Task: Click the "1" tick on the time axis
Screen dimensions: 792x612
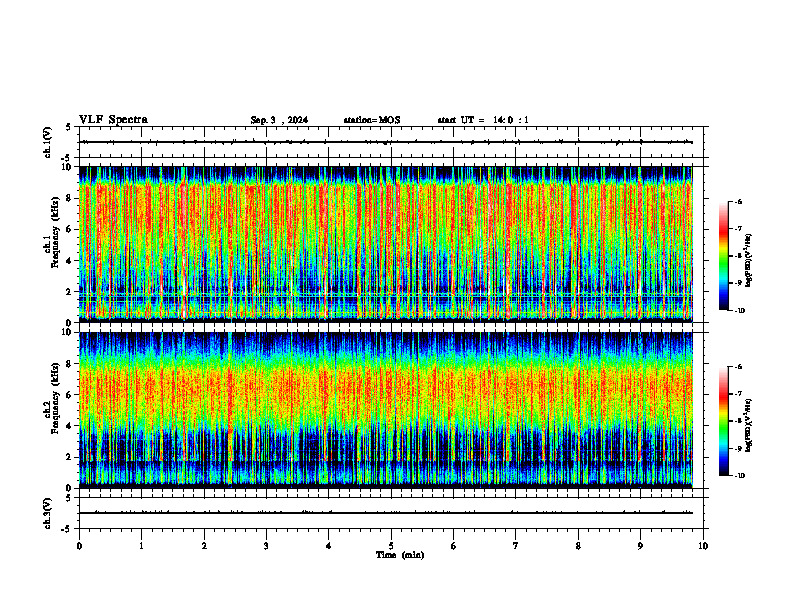Action: click(142, 546)
